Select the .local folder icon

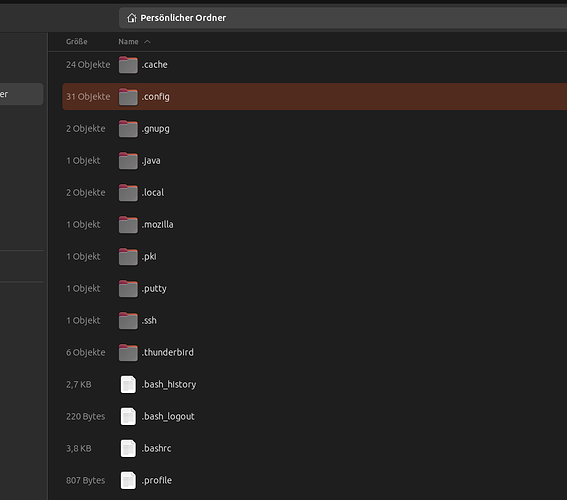coord(128,193)
